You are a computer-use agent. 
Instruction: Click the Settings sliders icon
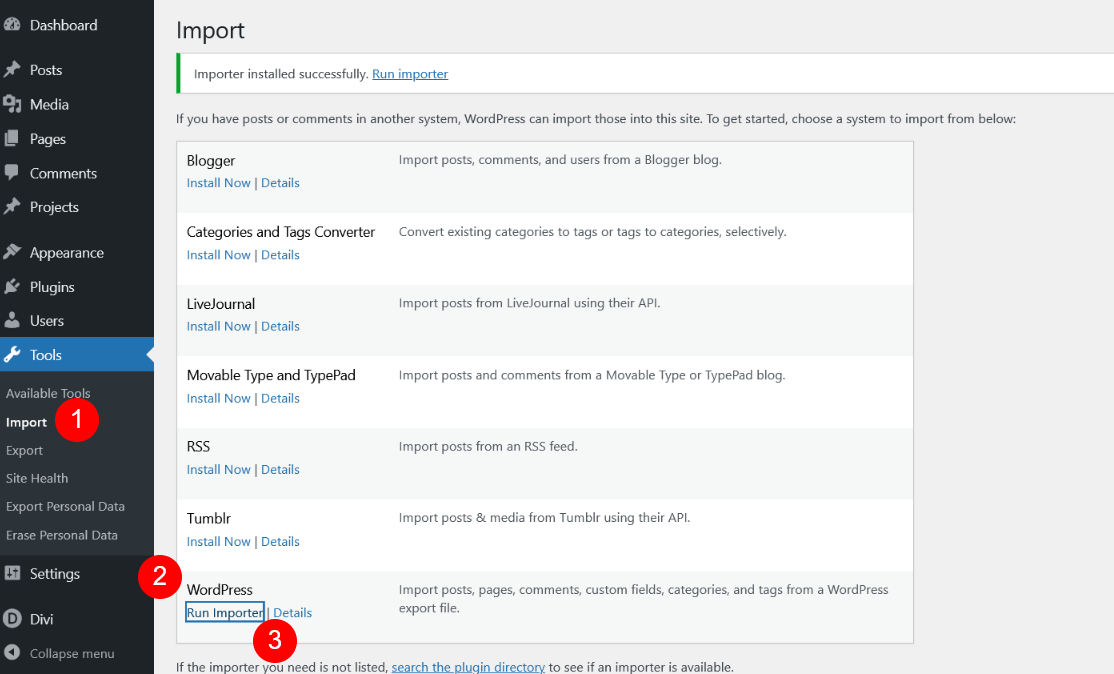click(12, 573)
